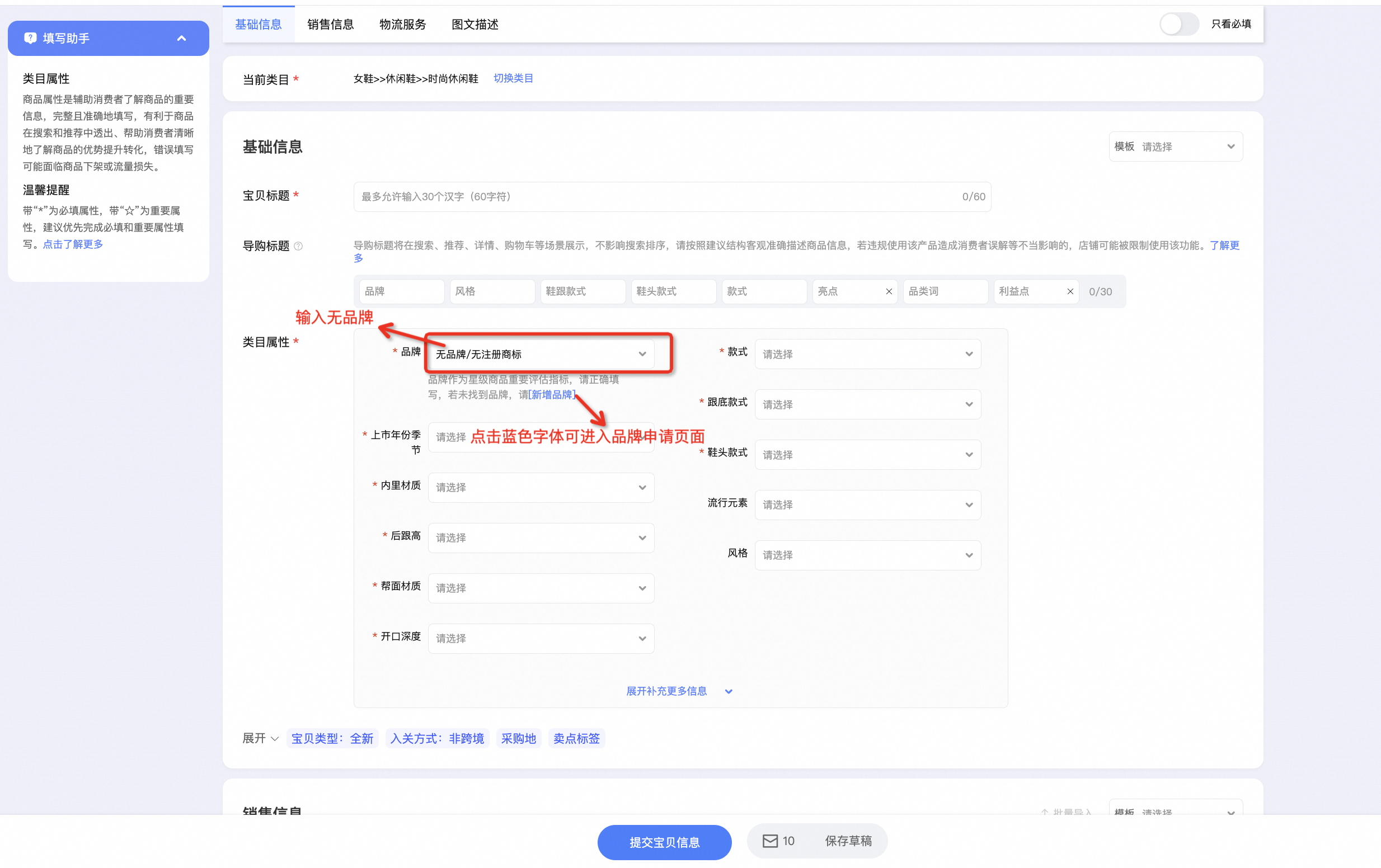This screenshot has width=1381, height=868.
Task: Click the 款式 field in 导购标题
Action: [x=764, y=291]
